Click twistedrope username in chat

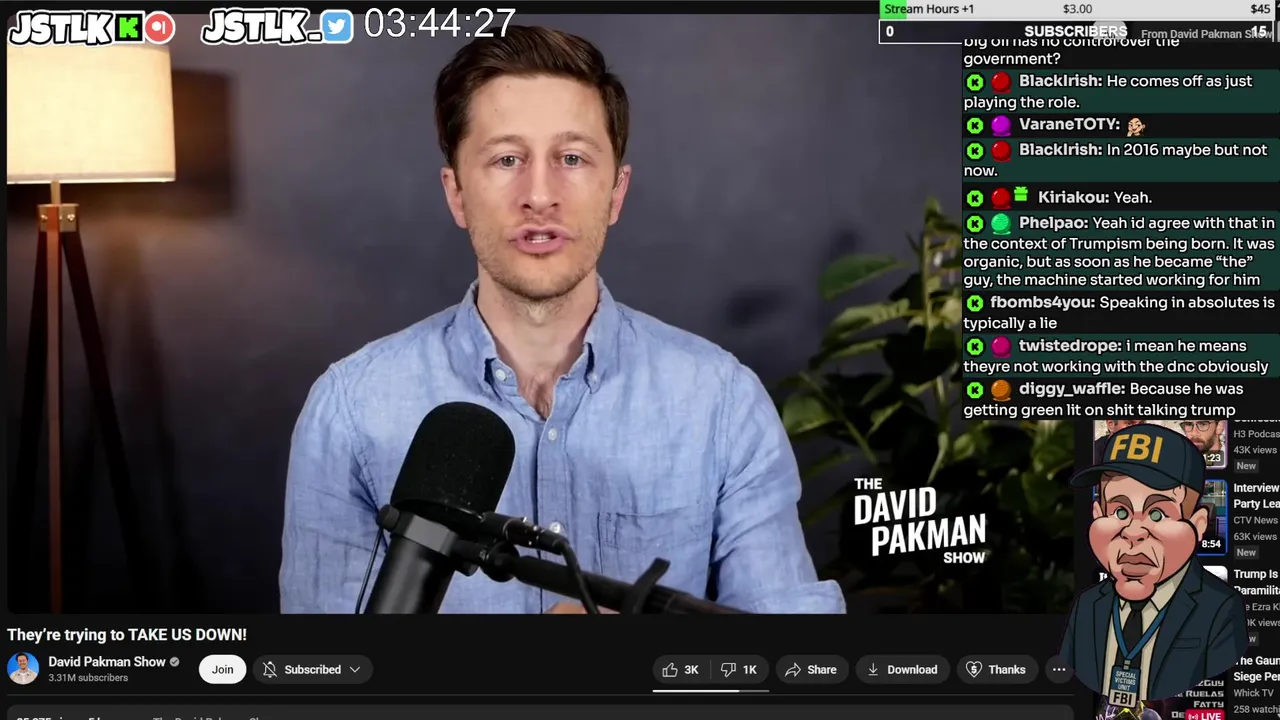point(1070,345)
